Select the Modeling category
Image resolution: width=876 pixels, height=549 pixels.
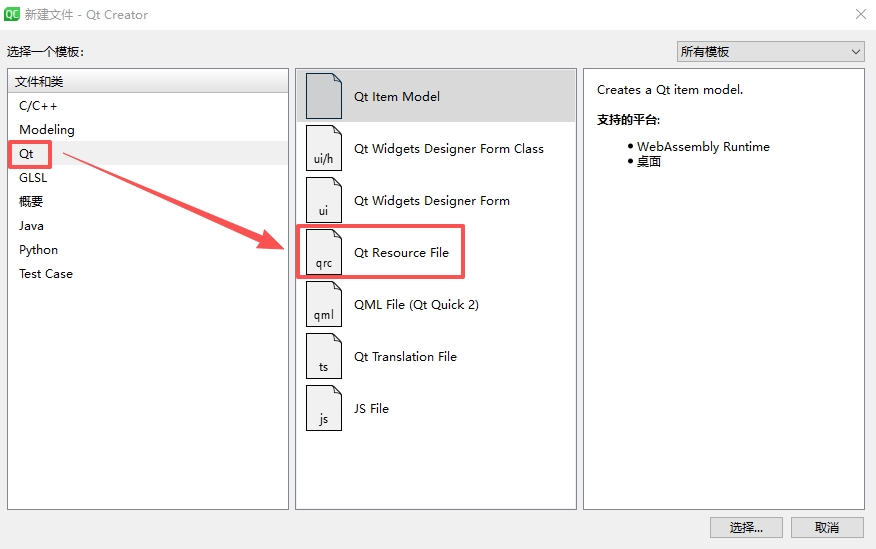(148, 130)
